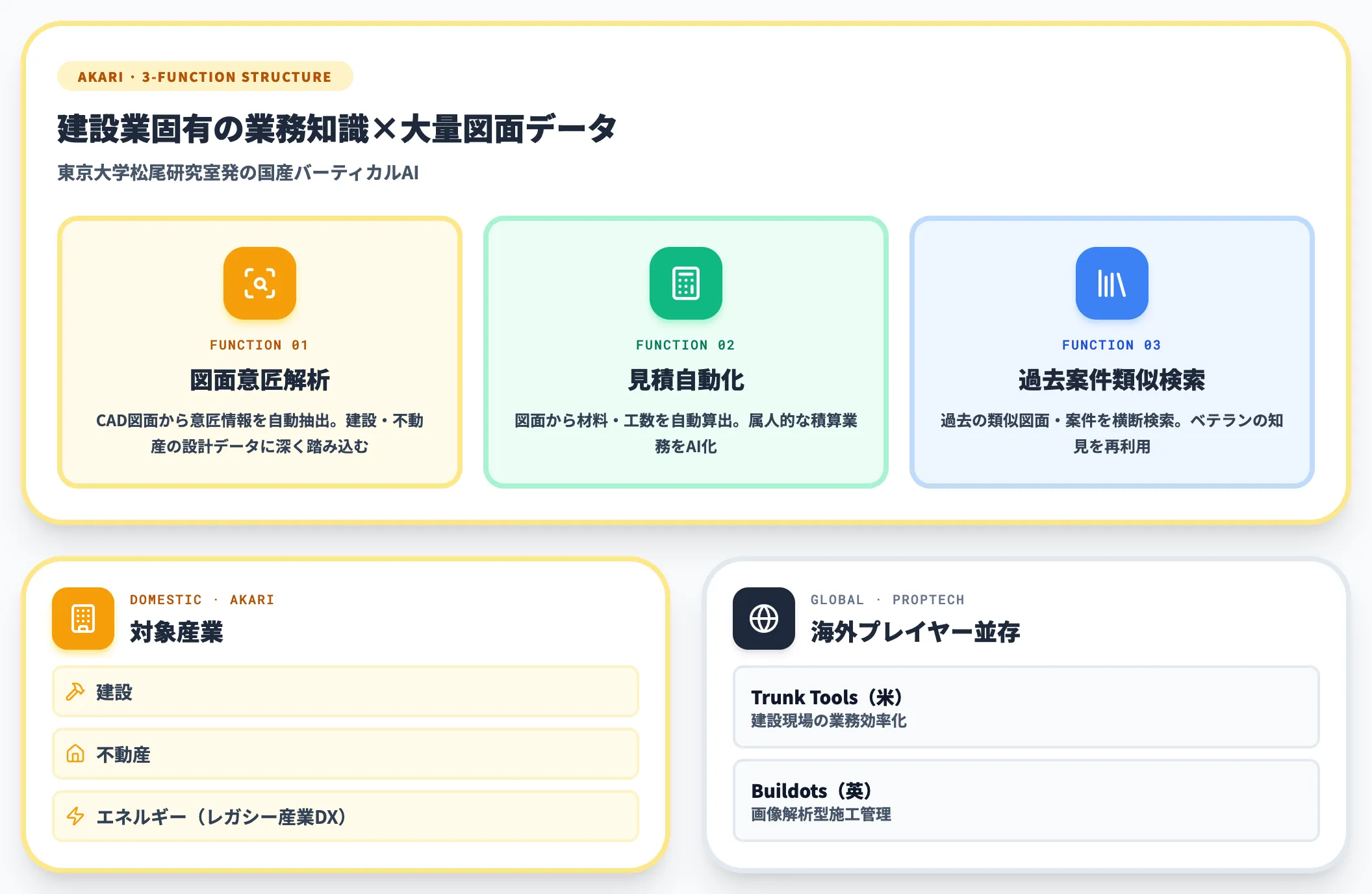Click the 画像解析型施工管理 description
1372x894 pixels.
[821, 814]
